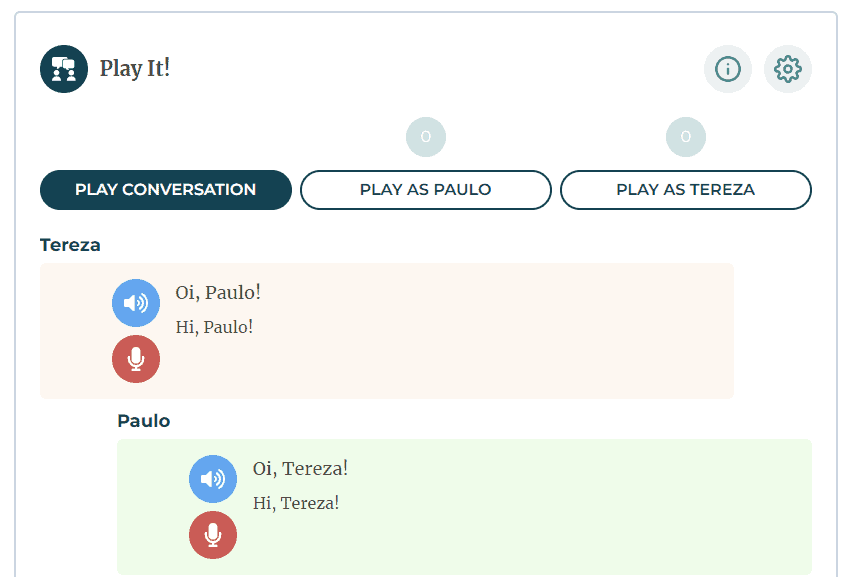
Task: Click the score badge above Play as Paulo
Action: pyautogui.click(x=426, y=137)
